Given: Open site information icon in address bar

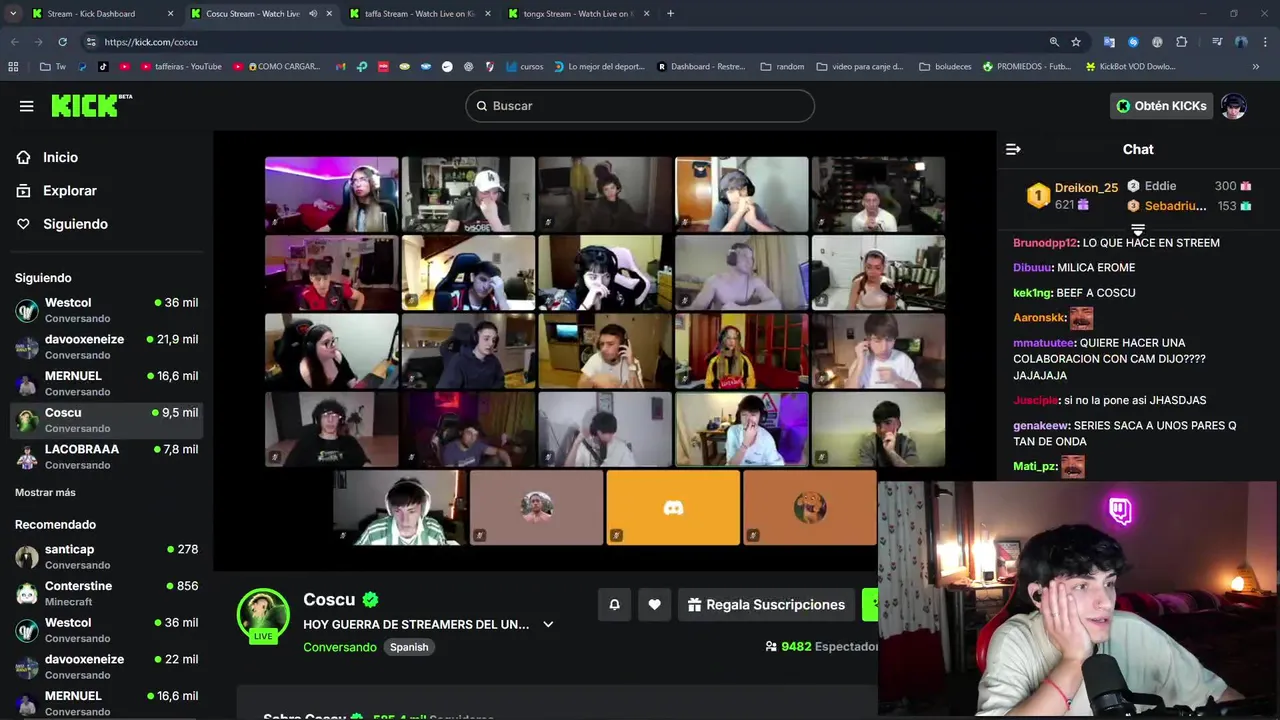Looking at the screenshot, I should pos(91,42).
